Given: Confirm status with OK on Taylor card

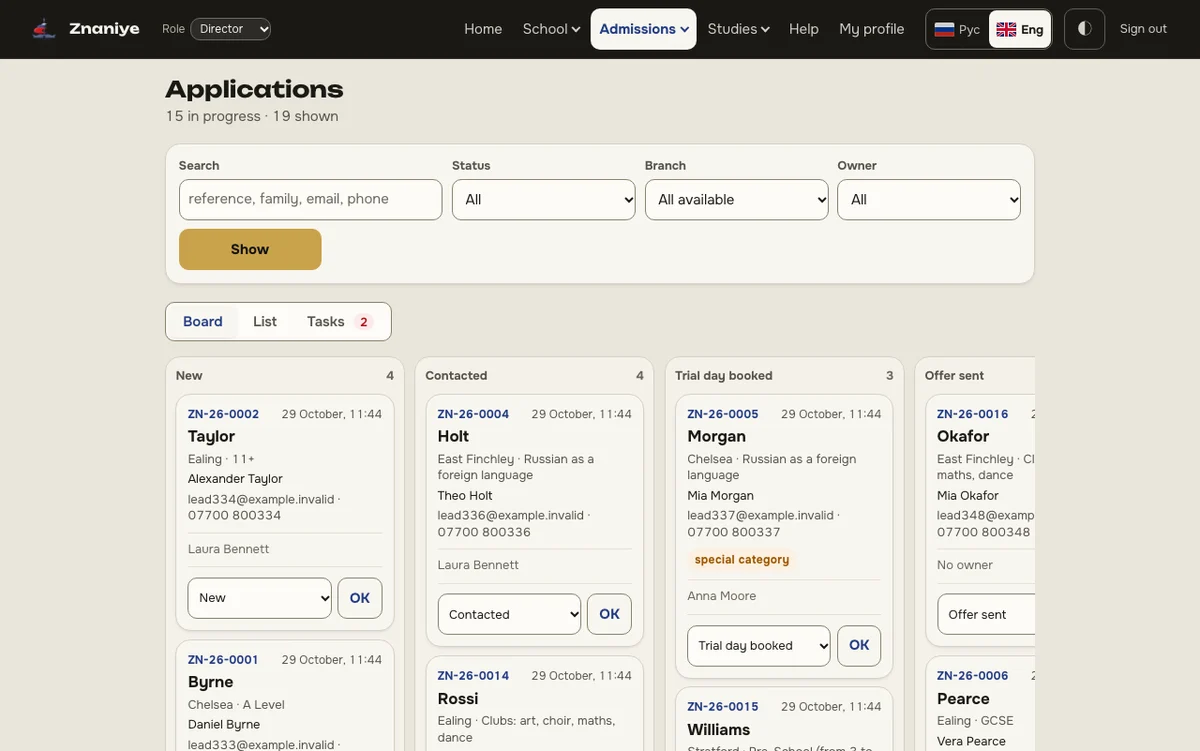Looking at the screenshot, I should 360,598.
